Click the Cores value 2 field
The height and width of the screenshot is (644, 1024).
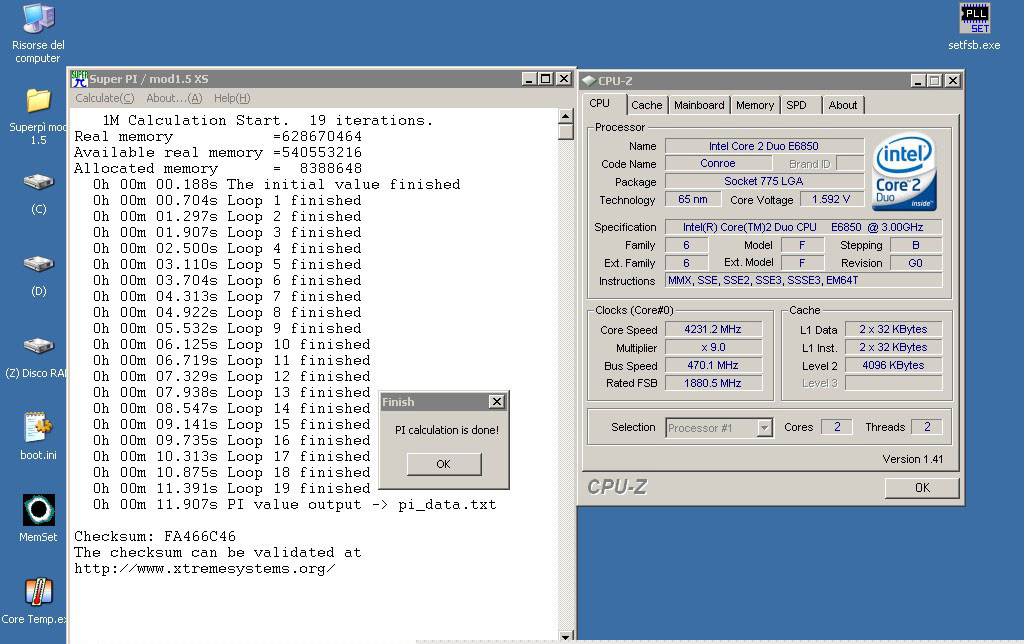coord(837,427)
